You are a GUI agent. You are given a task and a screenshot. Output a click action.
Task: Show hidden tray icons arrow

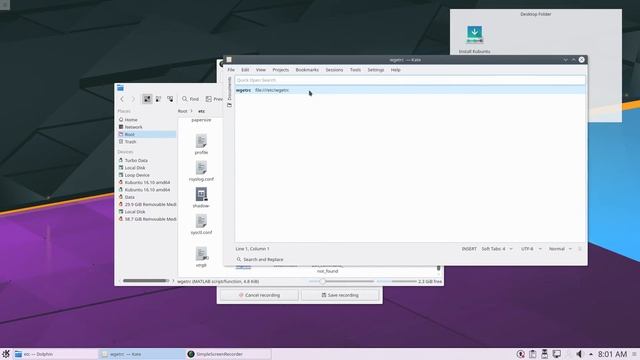coord(591,354)
